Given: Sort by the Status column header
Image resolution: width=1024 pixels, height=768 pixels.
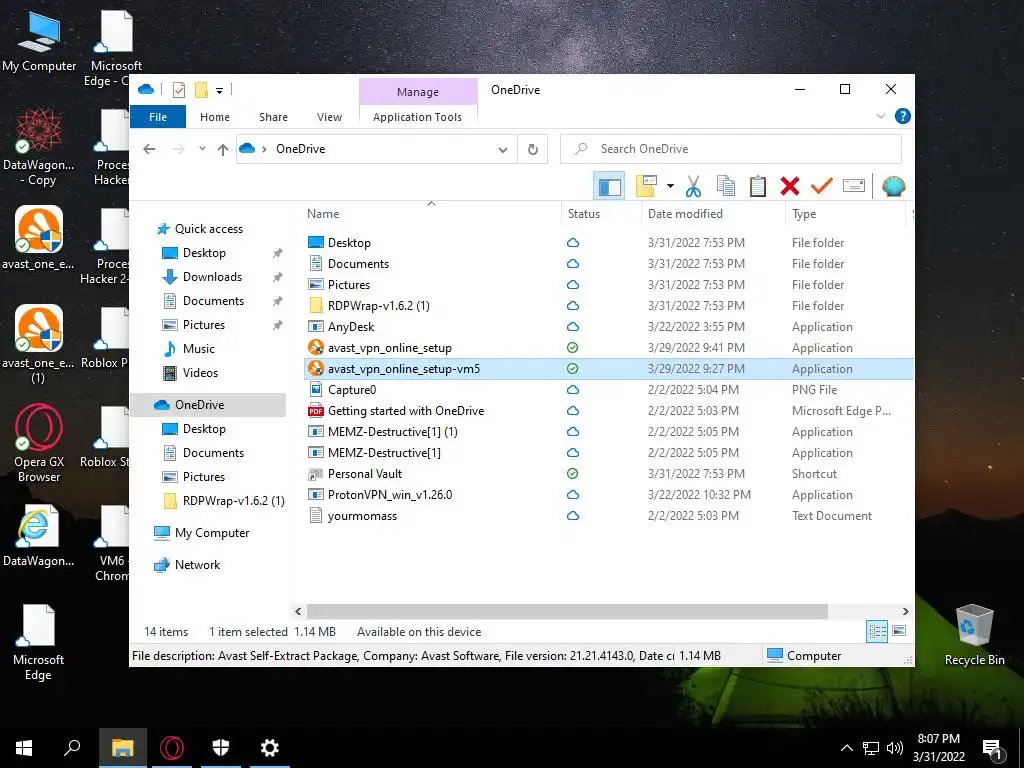Looking at the screenshot, I should [584, 214].
